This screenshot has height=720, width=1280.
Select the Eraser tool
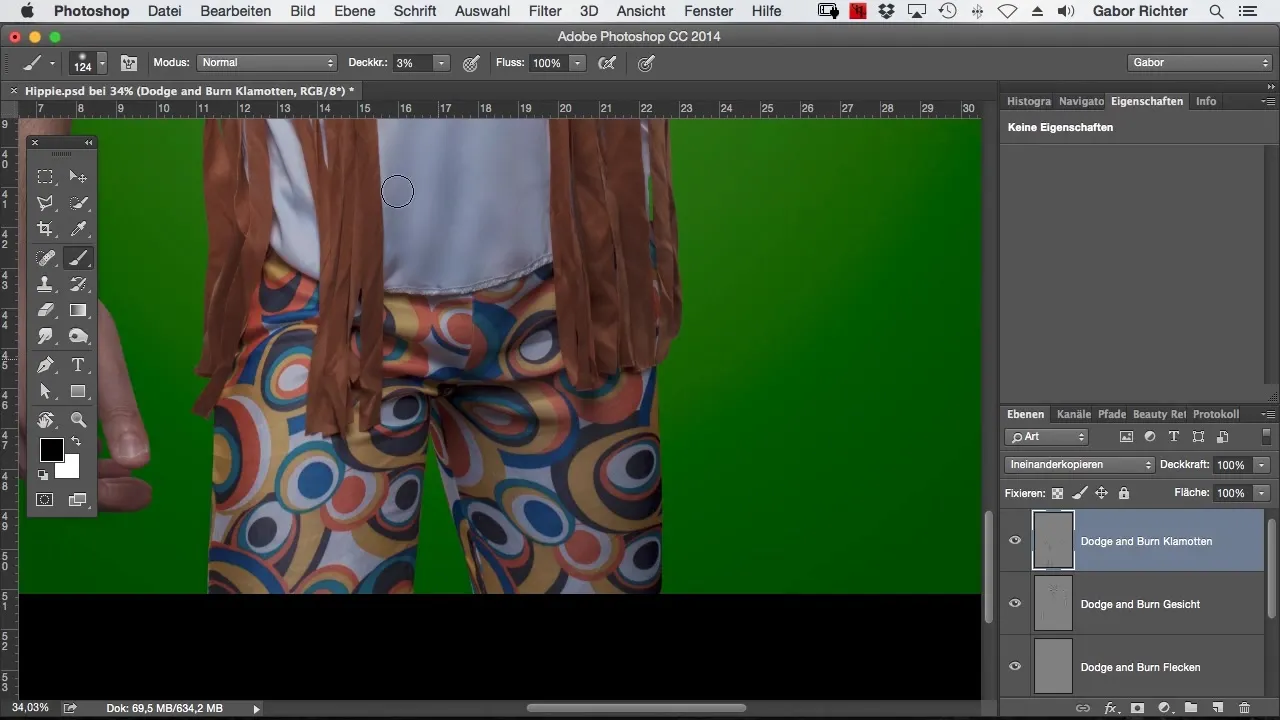point(45,311)
